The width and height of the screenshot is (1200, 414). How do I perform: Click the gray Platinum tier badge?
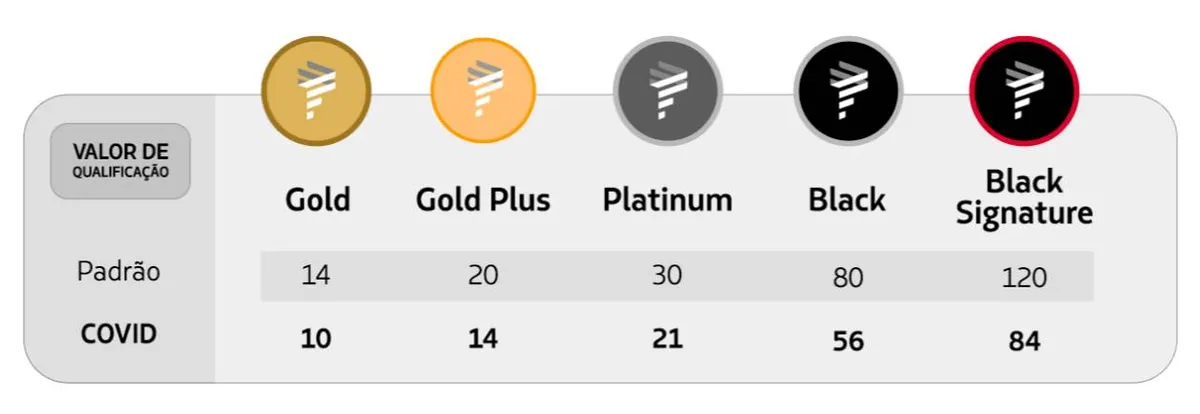pos(666,93)
